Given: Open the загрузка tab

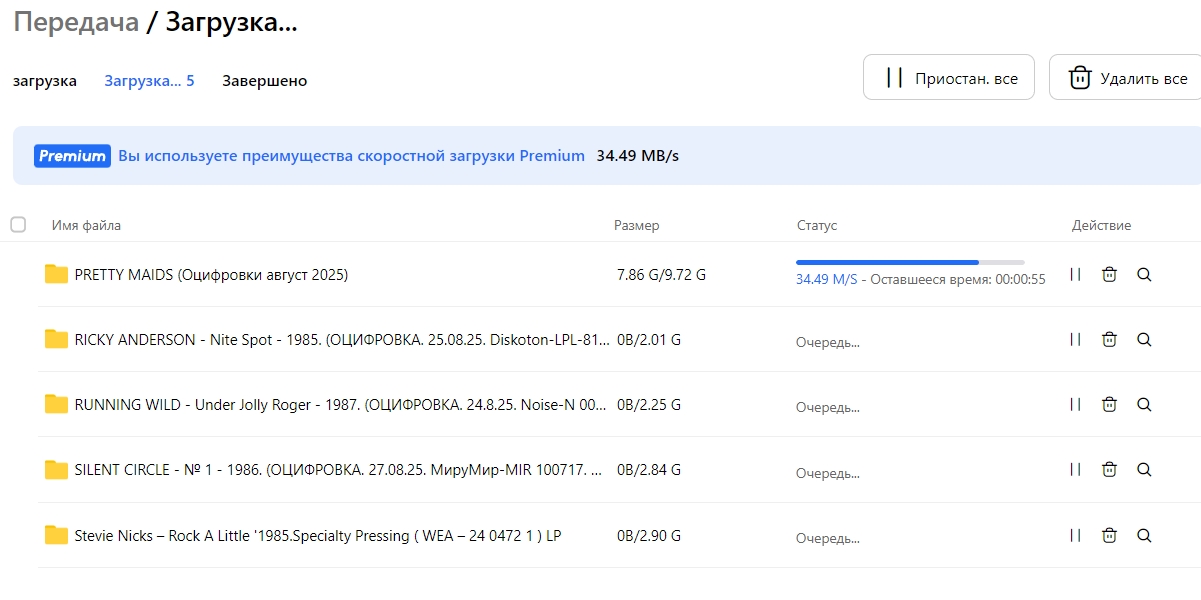Looking at the screenshot, I should 45,81.
